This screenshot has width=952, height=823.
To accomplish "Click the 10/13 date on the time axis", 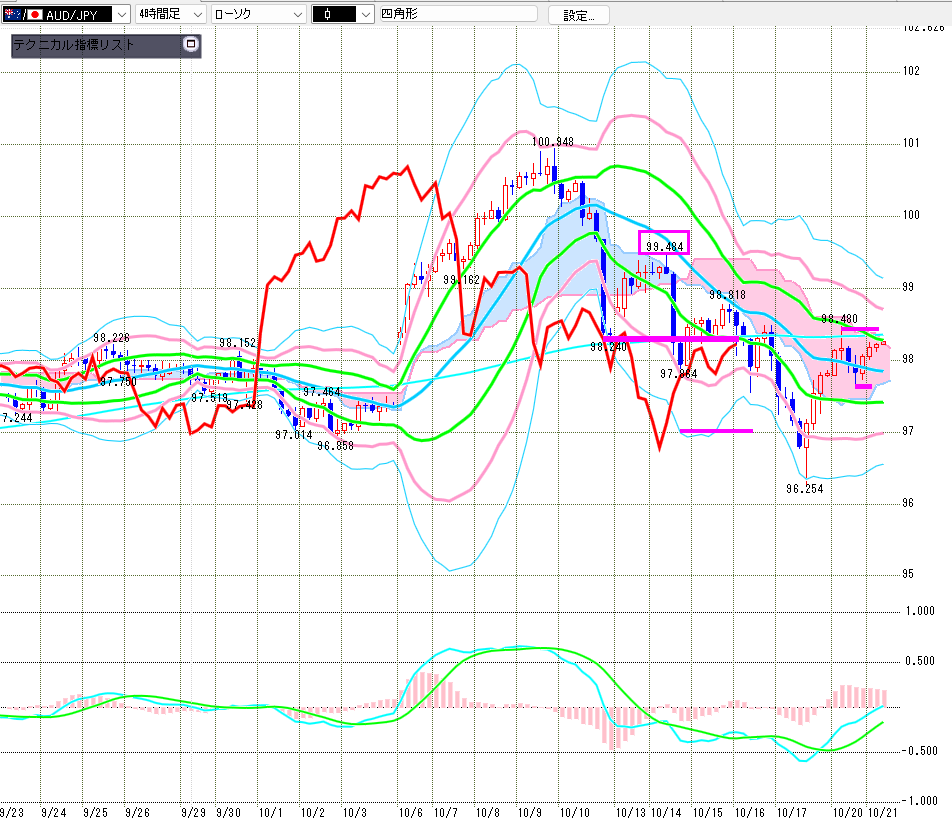I will coord(630,813).
